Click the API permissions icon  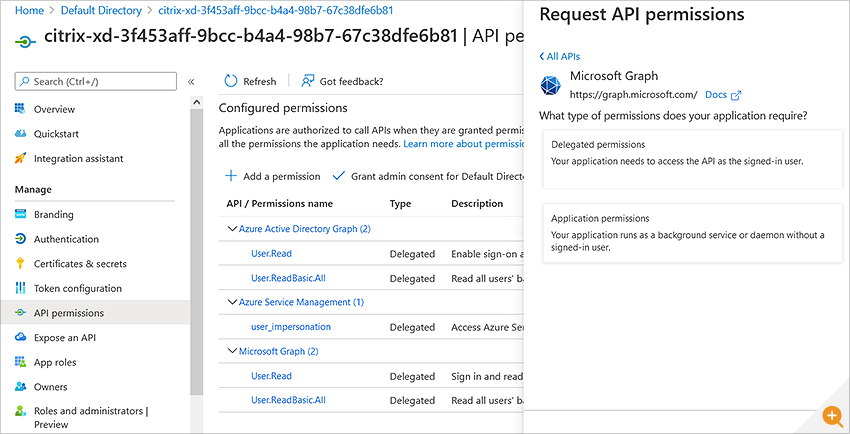20,313
